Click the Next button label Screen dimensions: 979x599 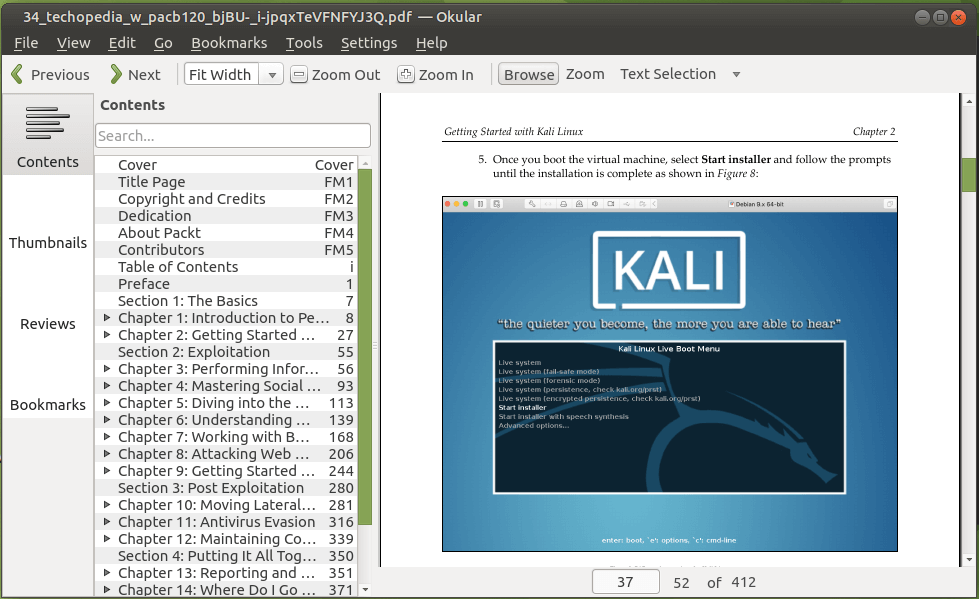pyautogui.click(x=144, y=75)
